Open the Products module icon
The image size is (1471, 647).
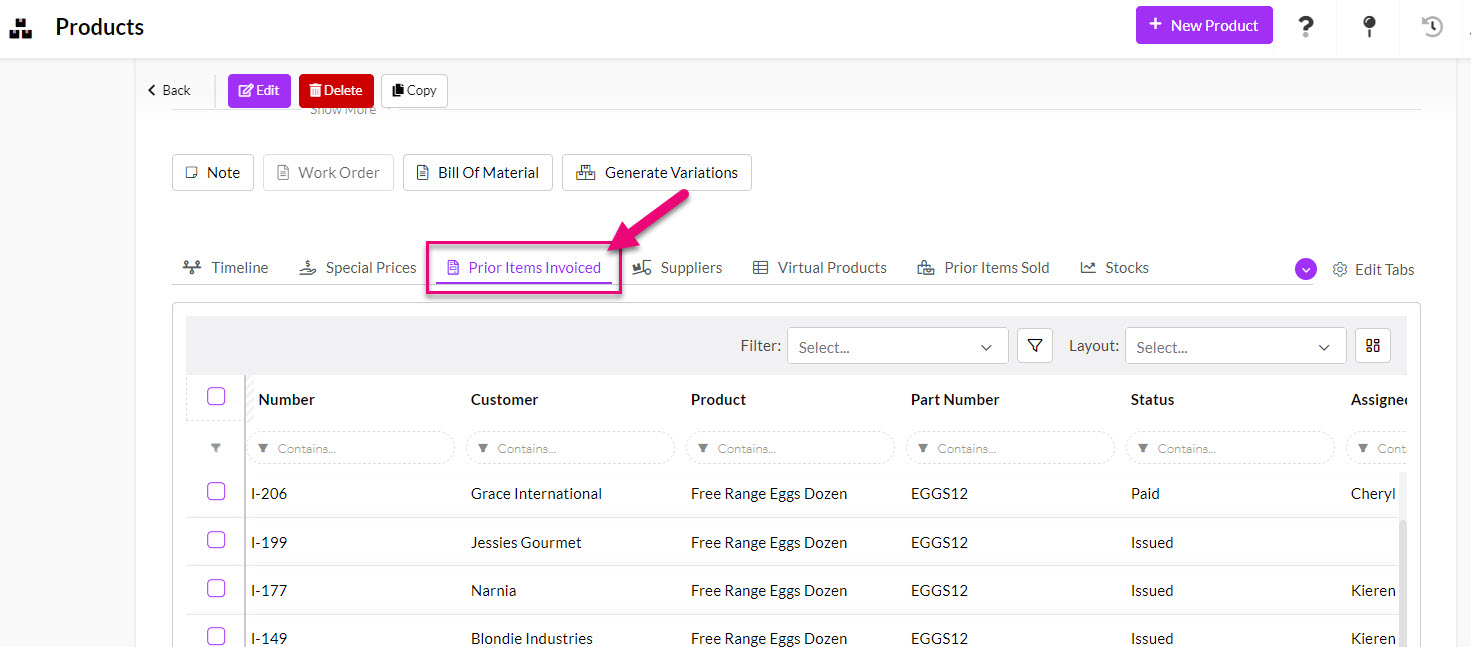pyautogui.click(x=20, y=27)
